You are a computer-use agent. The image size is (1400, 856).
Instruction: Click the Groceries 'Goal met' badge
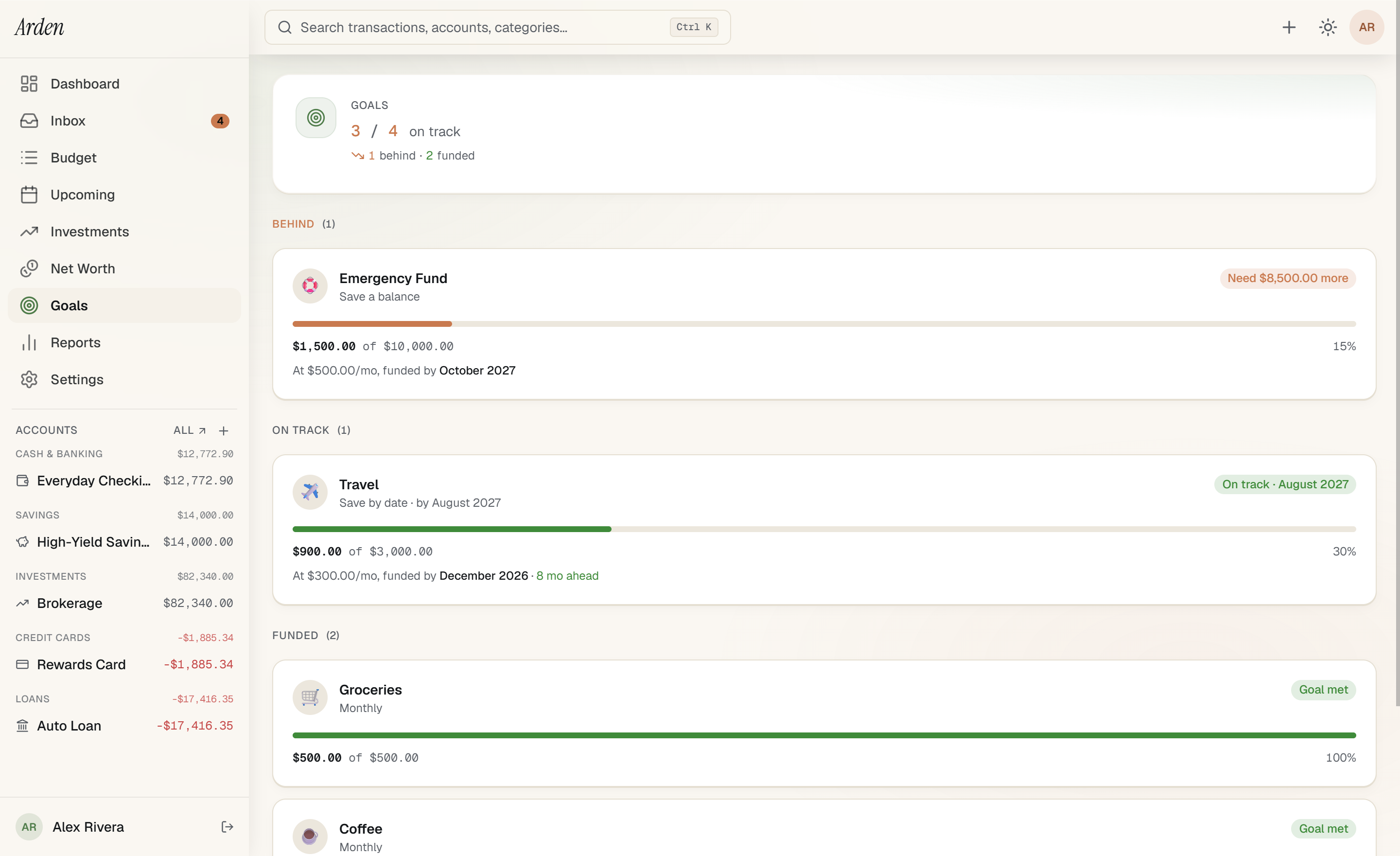(1323, 690)
